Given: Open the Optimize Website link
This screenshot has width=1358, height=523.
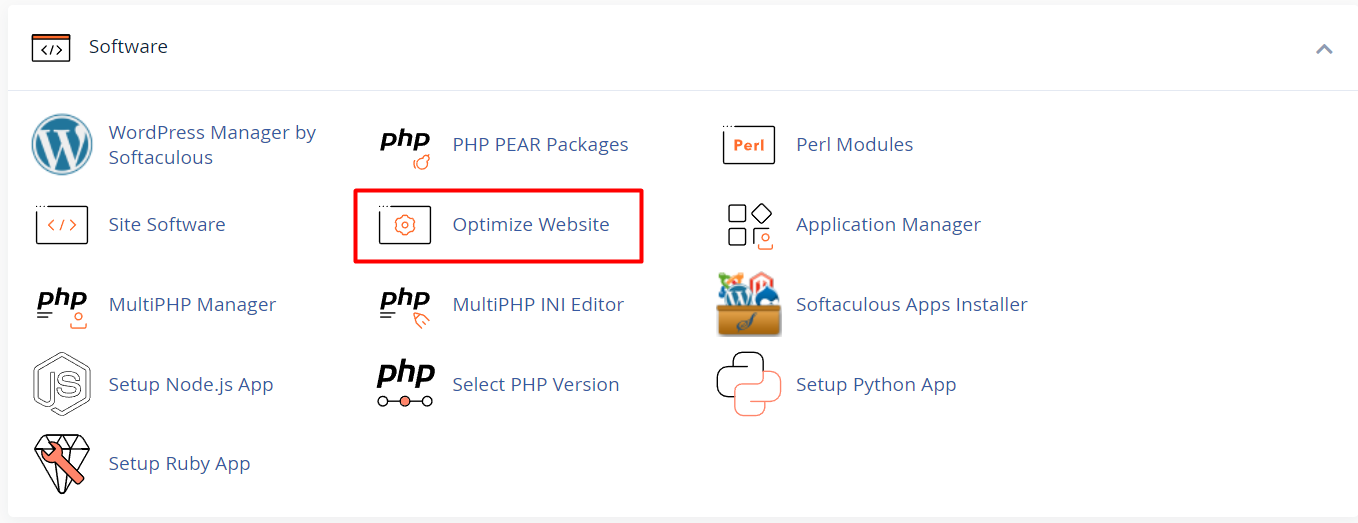Looking at the screenshot, I should pyautogui.click(x=531, y=225).
